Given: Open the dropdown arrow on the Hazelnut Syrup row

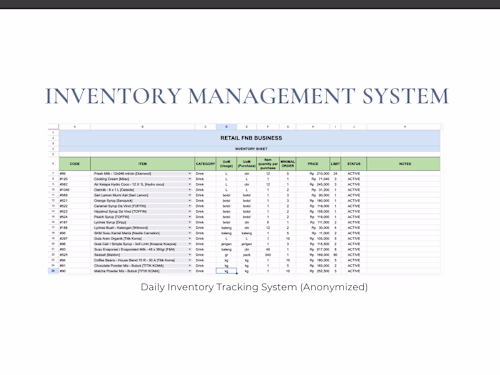Looking at the screenshot, I should (190, 211).
